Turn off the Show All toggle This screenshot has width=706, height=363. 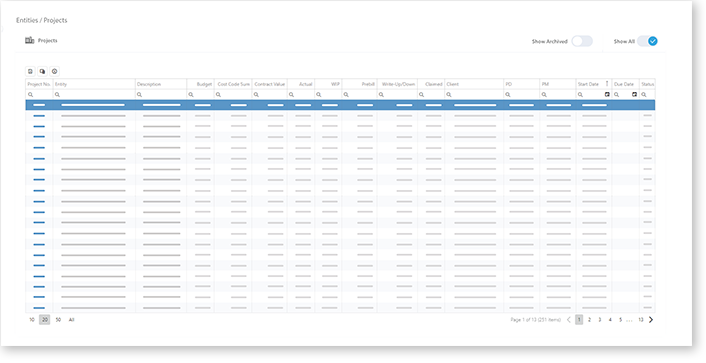point(647,41)
